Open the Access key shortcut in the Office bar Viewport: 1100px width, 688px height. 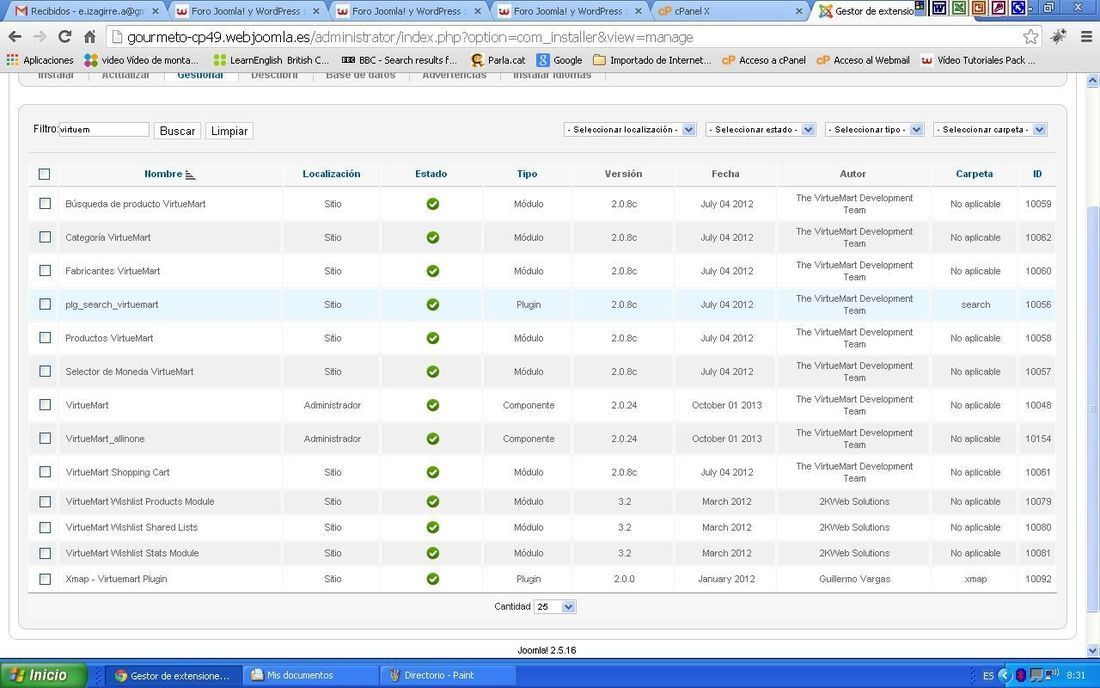[x=998, y=8]
